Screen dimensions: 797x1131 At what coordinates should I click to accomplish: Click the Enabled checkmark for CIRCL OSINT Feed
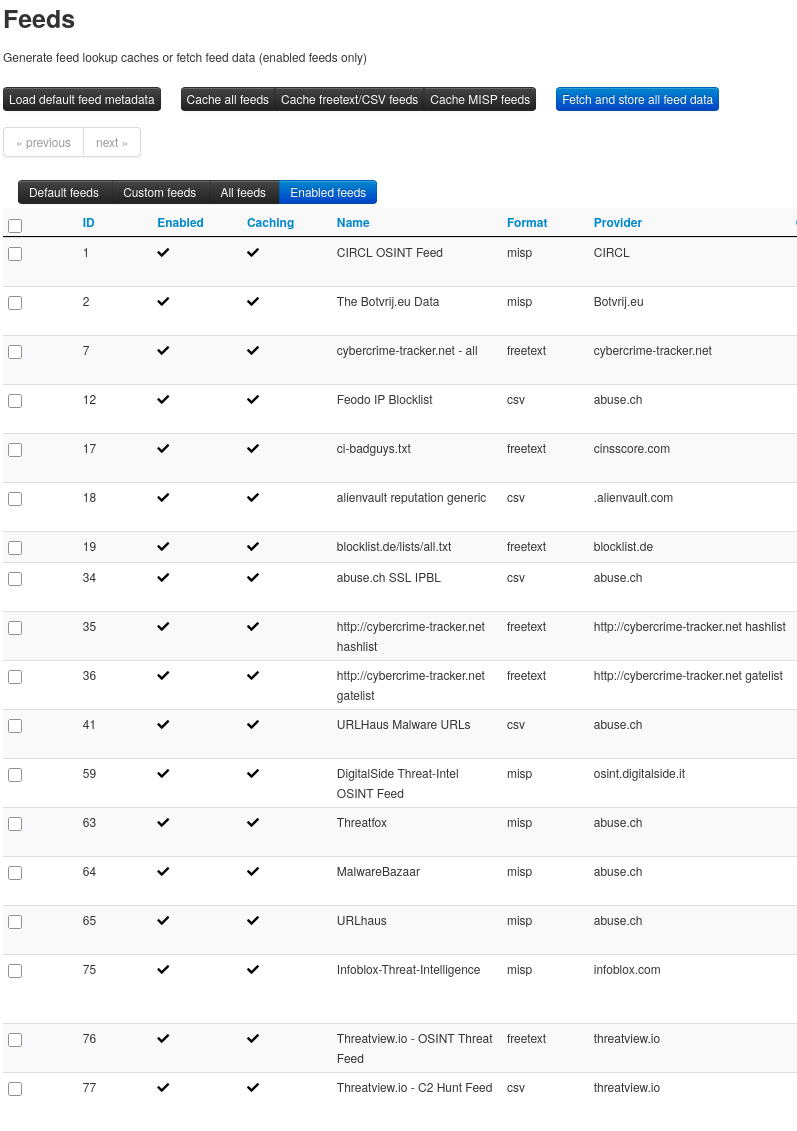tap(163, 252)
